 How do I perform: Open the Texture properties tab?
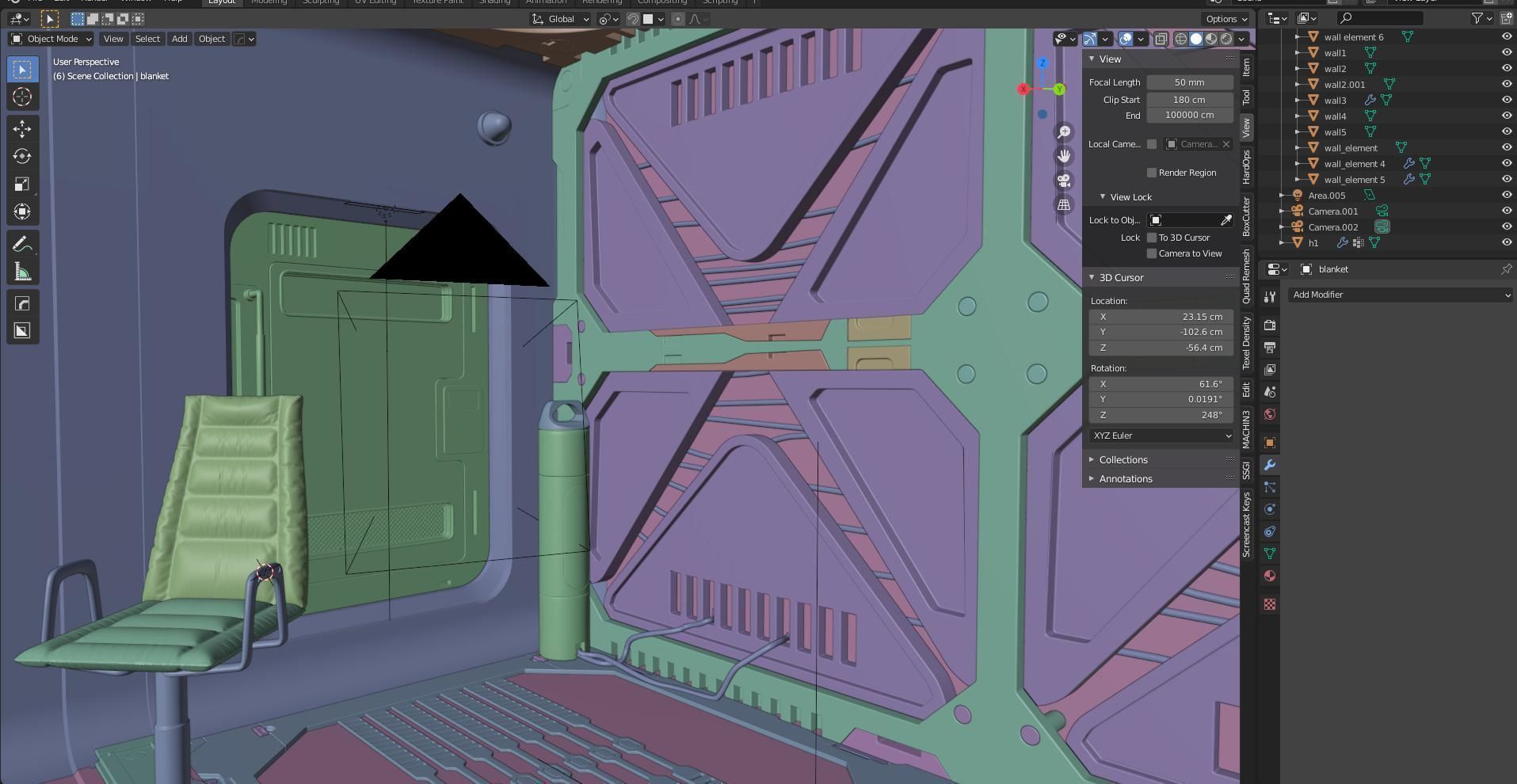[1270, 604]
